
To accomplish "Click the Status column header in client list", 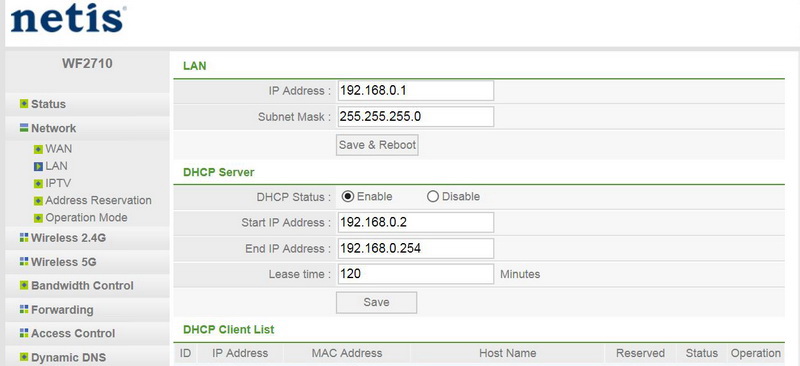I will (702, 353).
